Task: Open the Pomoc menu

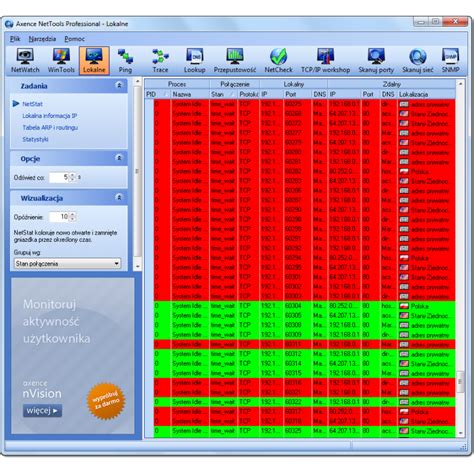Action: coord(75,39)
